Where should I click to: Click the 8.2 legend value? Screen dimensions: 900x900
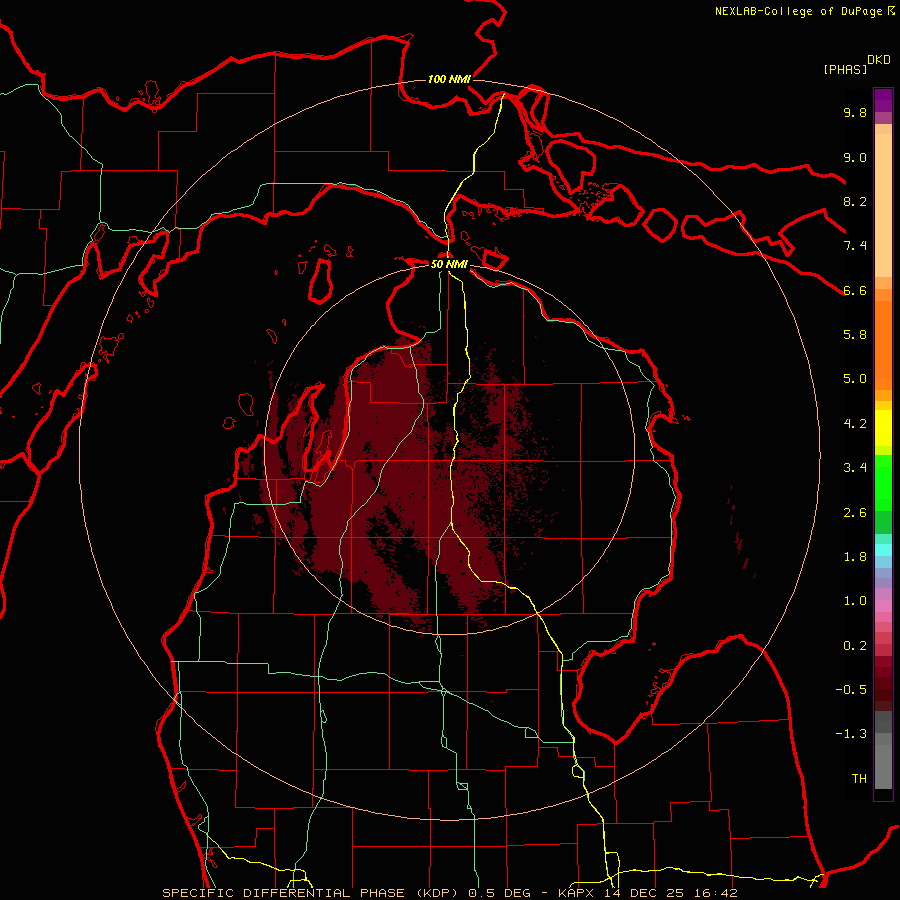[x=855, y=201]
